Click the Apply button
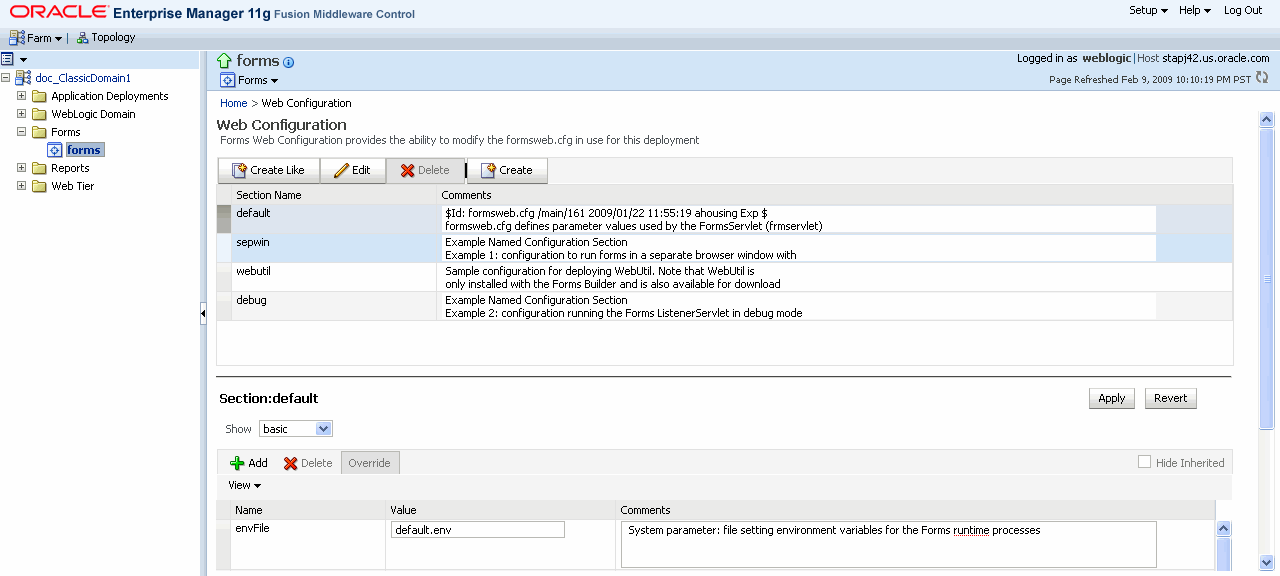Image resolution: width=1280 pixels, height=576 pixels. point(1111,398)
